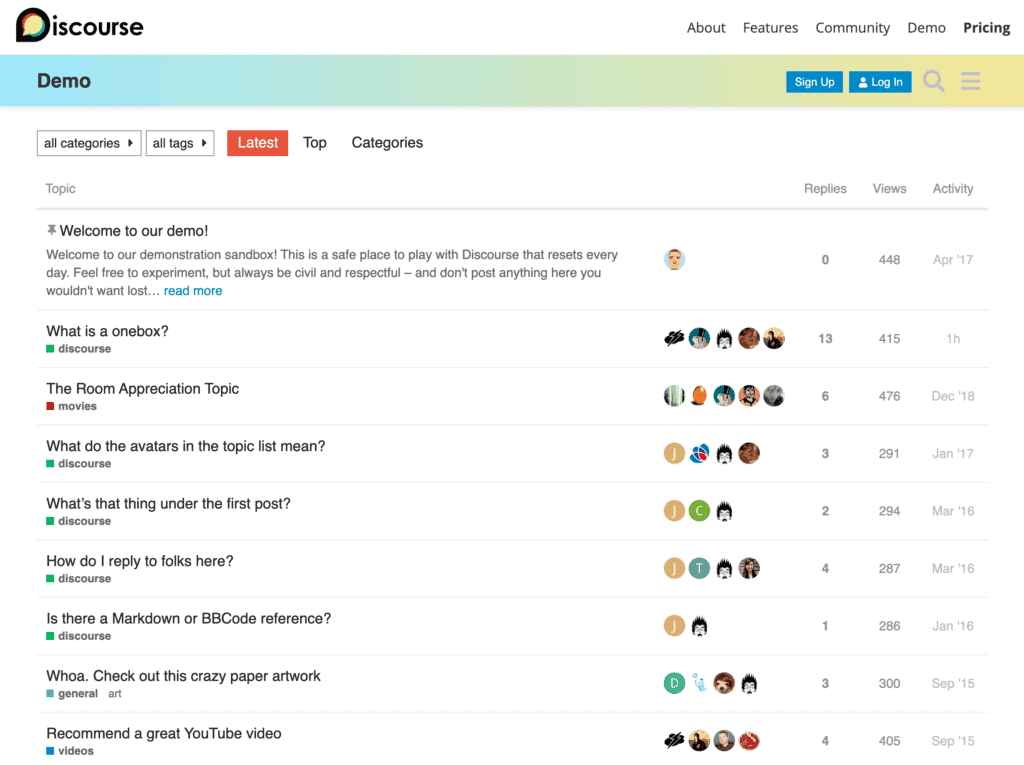This screenshot has height=765, width=1024.
Task: Open Demo in the top navigation
Action: pyautogui.click(x=926, y=27)
